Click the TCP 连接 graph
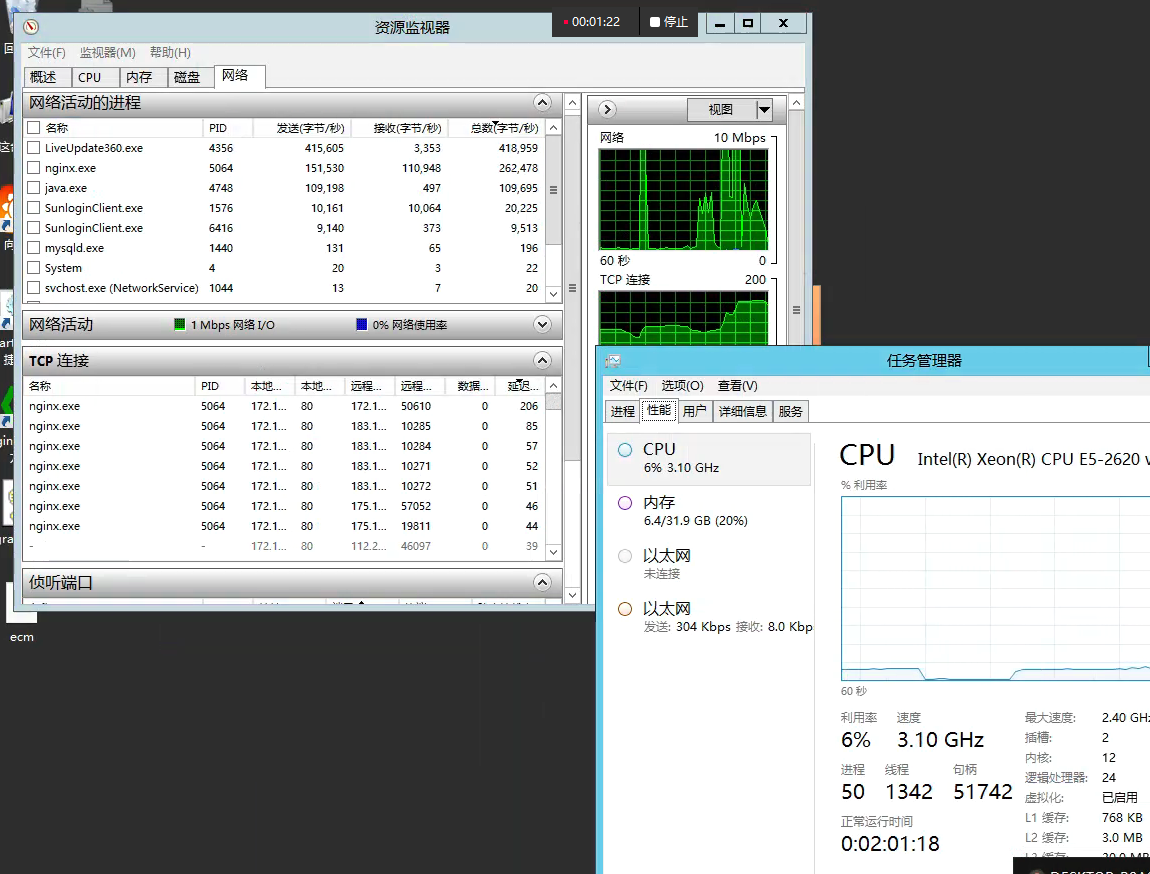This screenshot has width=1150, height=874. (684, 317)
